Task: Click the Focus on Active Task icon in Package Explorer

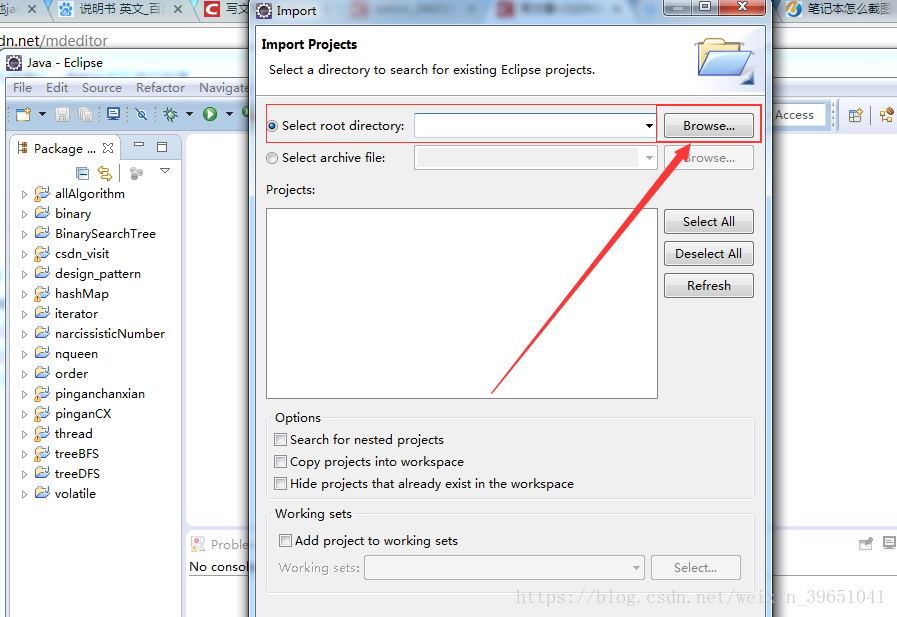Action: coord(136,173)
